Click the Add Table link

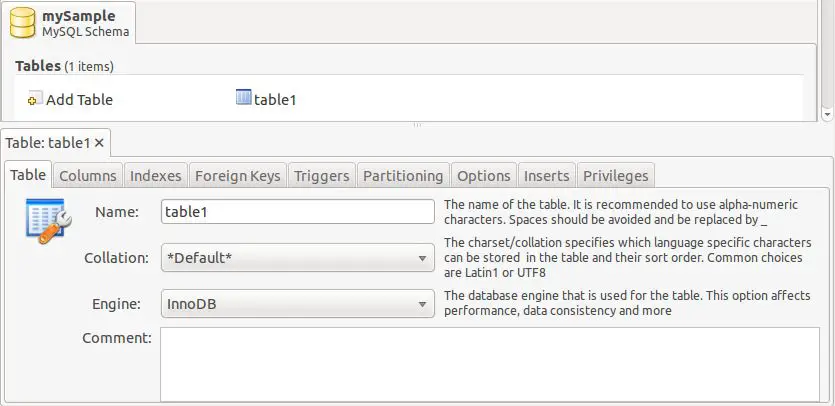tap(79, 100)
